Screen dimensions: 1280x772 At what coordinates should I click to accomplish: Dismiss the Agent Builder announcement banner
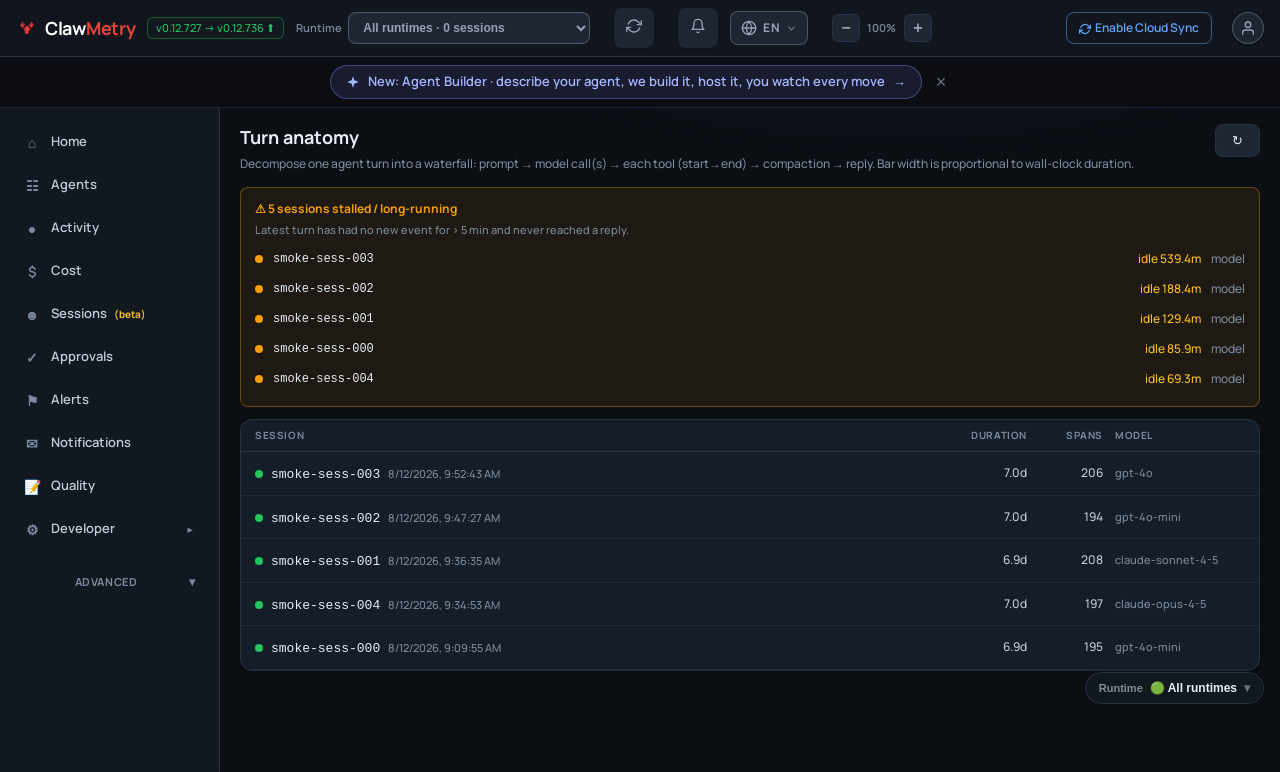(x=941, y=82)
